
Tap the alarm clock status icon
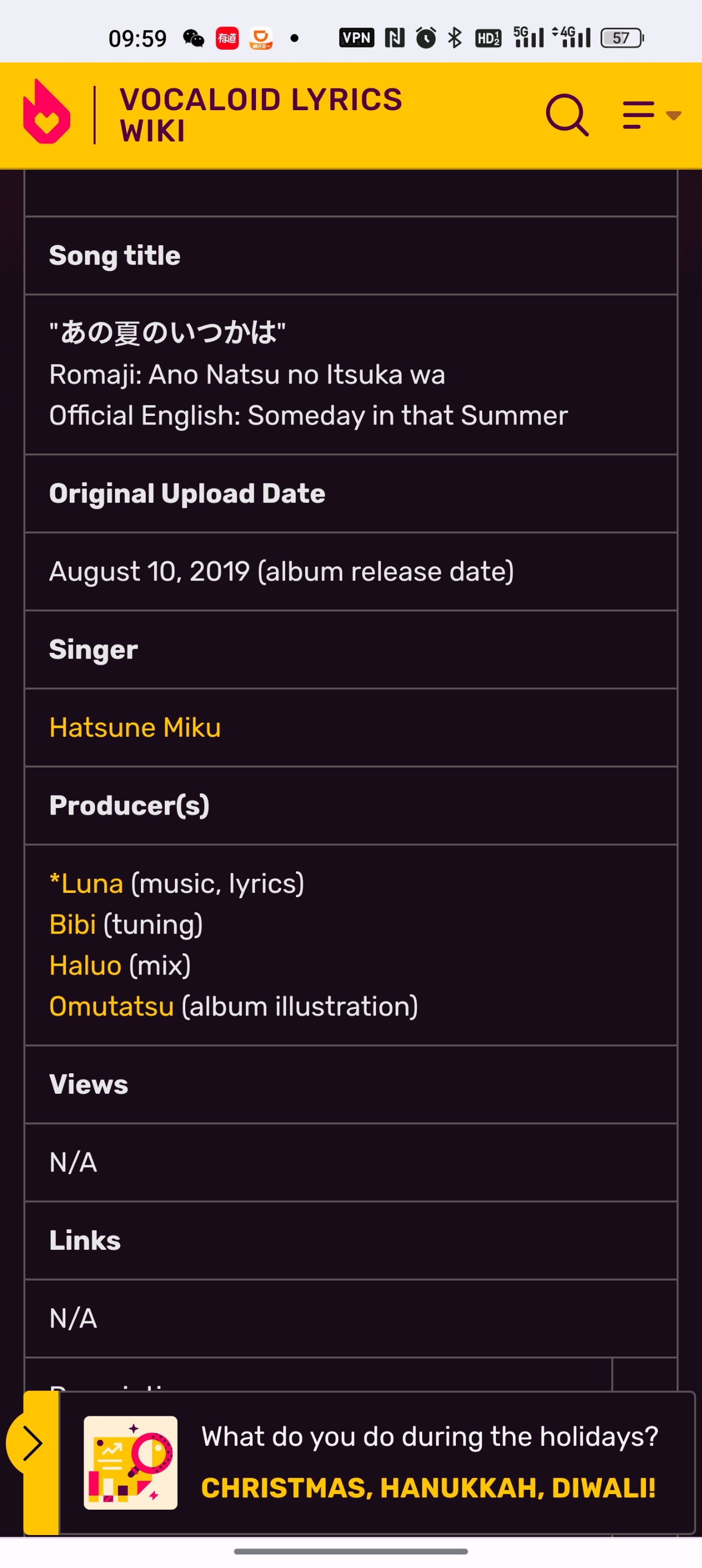[426, 38]
